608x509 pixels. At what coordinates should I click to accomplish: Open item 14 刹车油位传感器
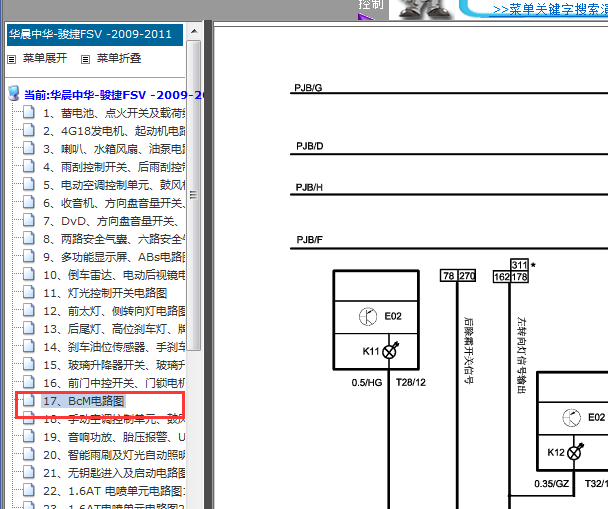114,347
